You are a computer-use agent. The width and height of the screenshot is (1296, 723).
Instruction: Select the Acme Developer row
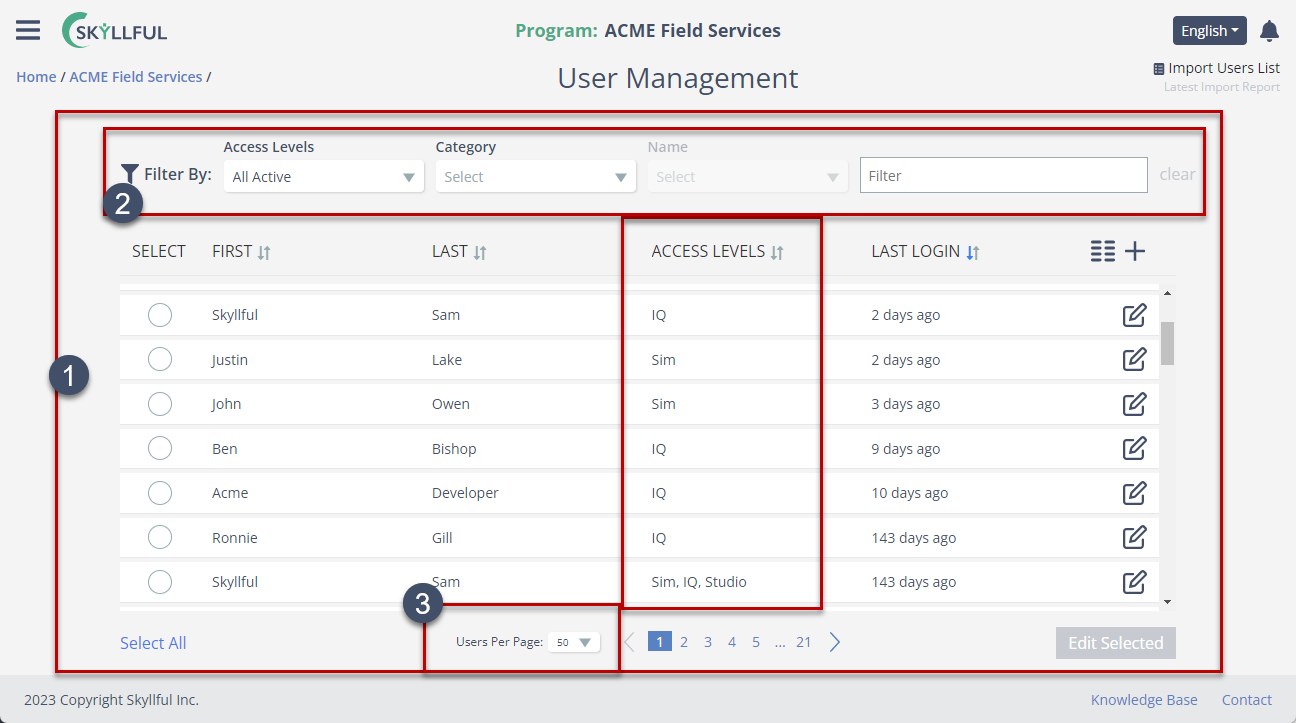point(160,493)
